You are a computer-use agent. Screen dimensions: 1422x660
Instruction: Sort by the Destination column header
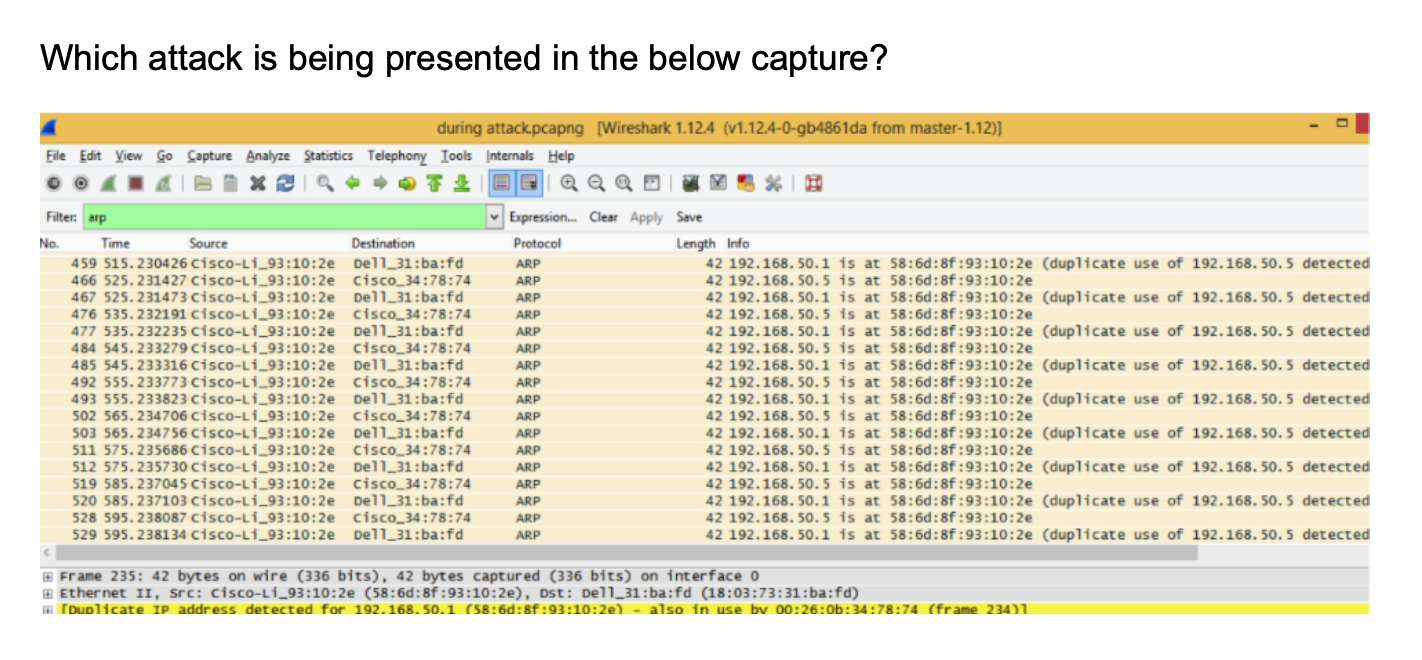point(383,243)
